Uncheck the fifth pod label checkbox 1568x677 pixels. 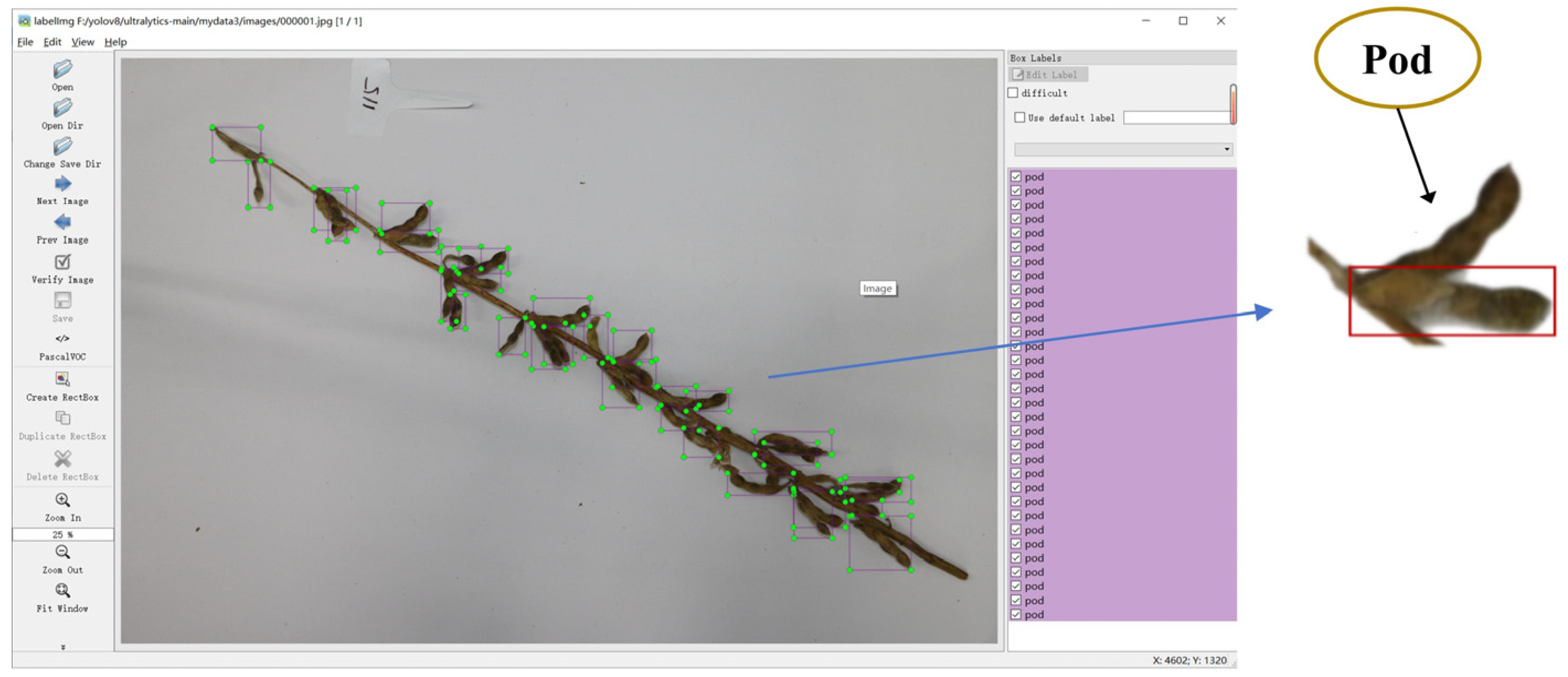point(1016,233)
